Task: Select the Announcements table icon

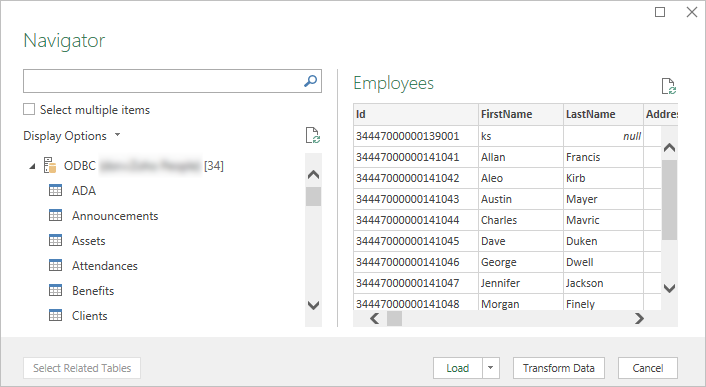Action: pos(55,216)
